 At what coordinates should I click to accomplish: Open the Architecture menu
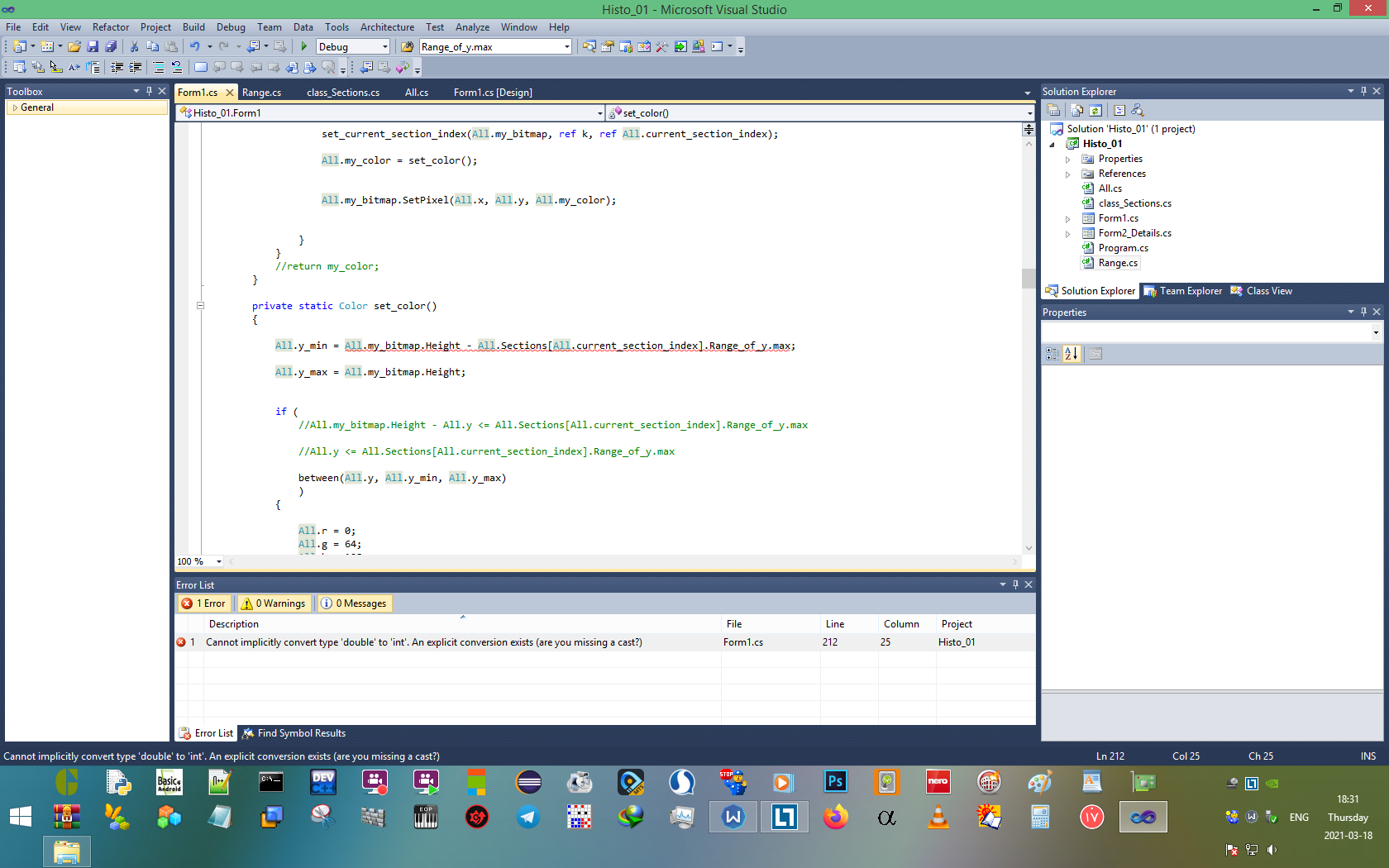[387, 27]
